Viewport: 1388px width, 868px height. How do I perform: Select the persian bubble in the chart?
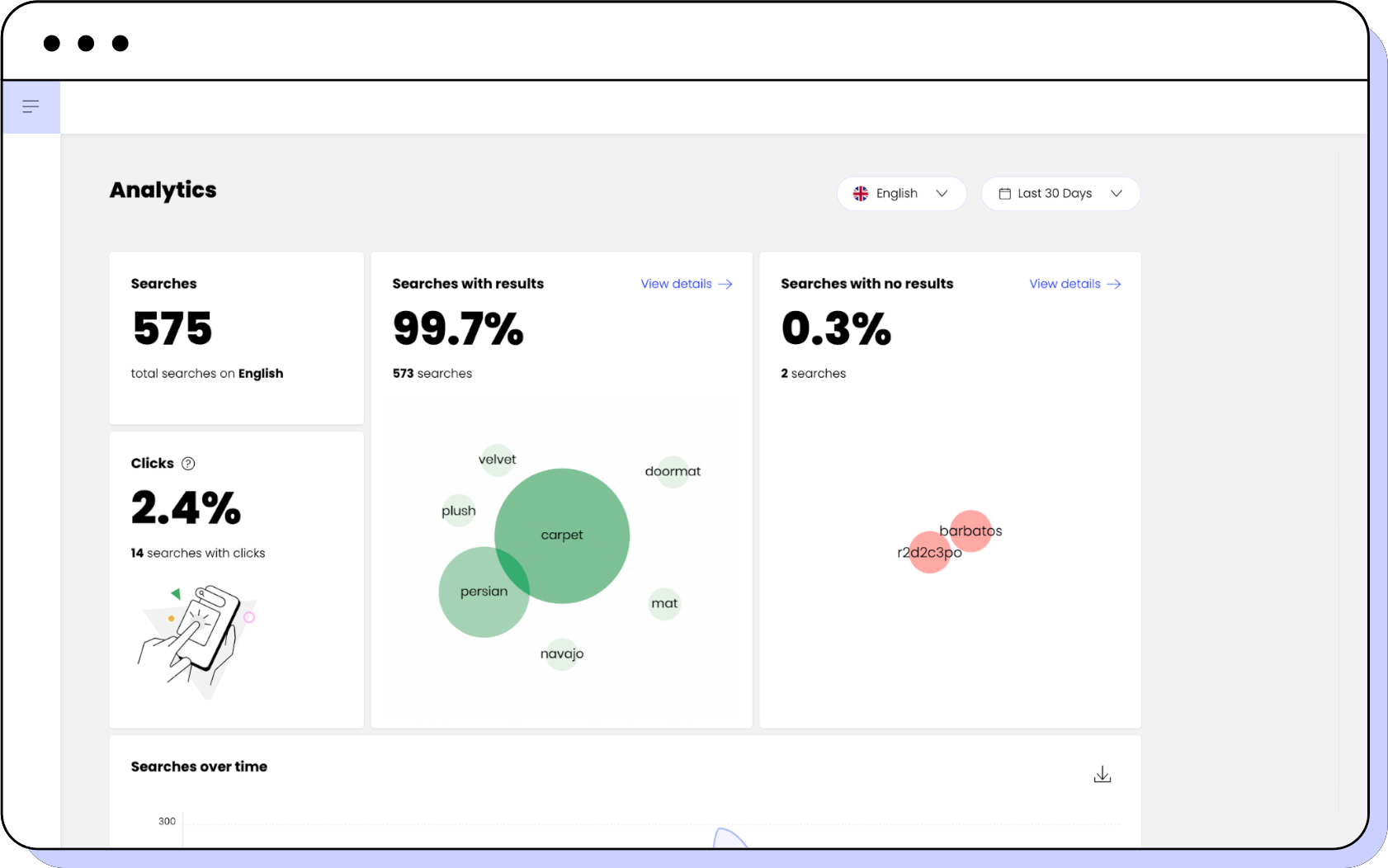coord(484,592)
